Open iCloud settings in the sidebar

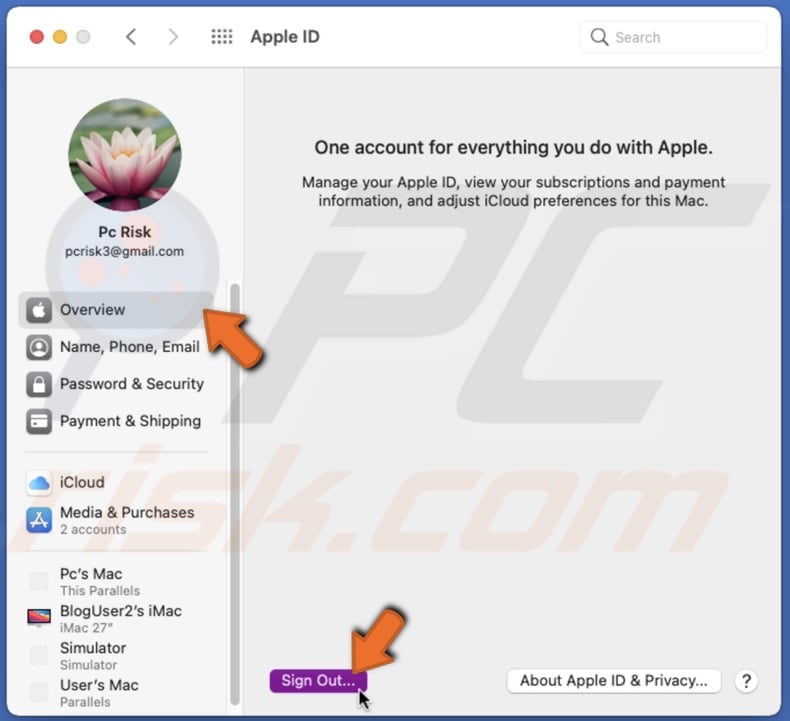(x=116, y=483)
